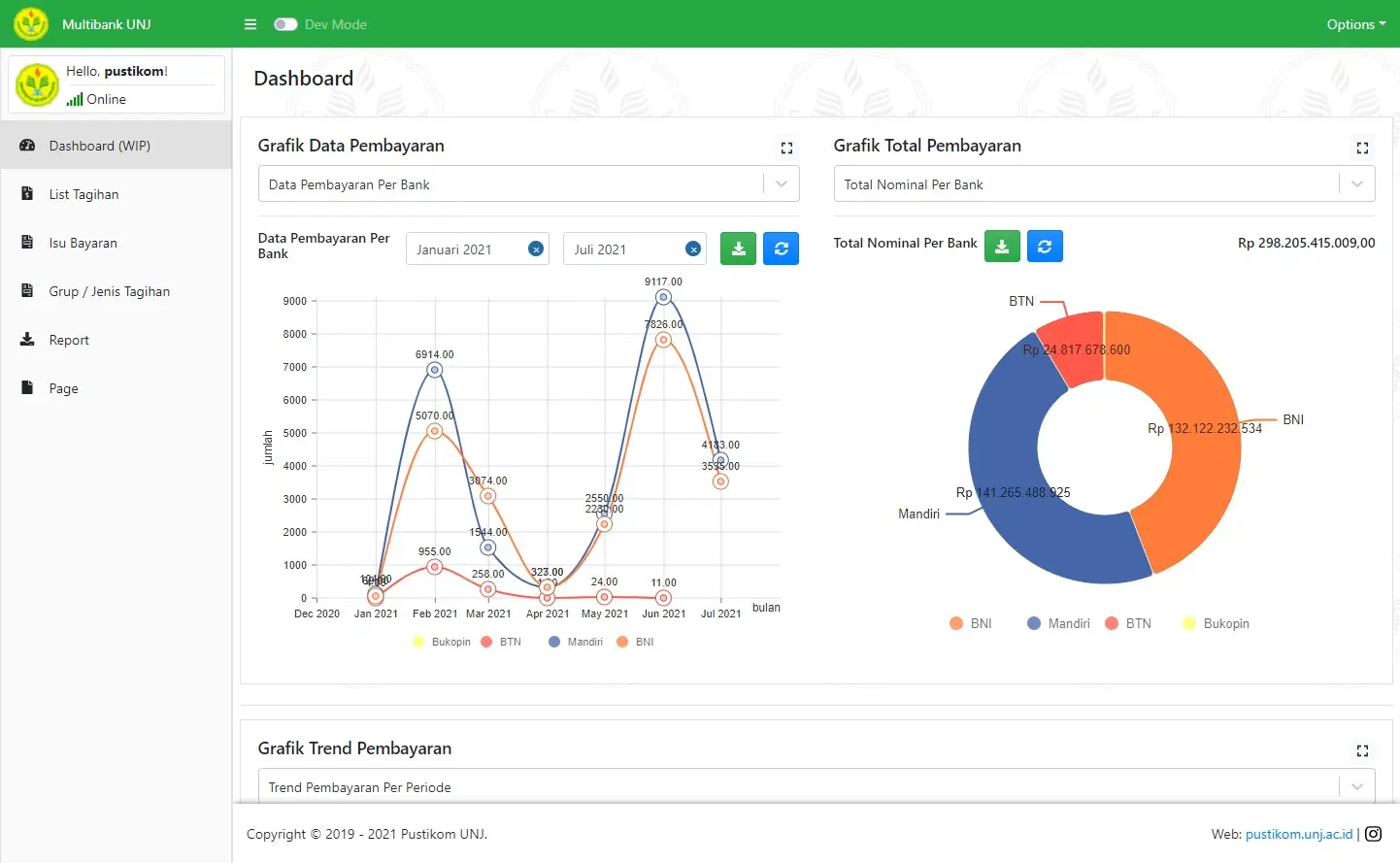Toggle the Dev Mode switch

coord(285,24)
